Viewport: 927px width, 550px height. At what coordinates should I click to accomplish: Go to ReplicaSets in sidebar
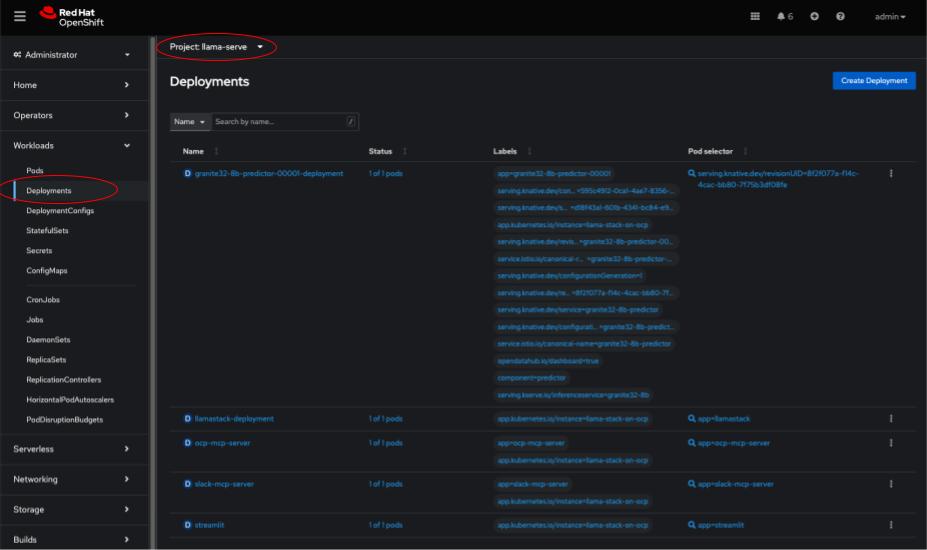[46, 360]
